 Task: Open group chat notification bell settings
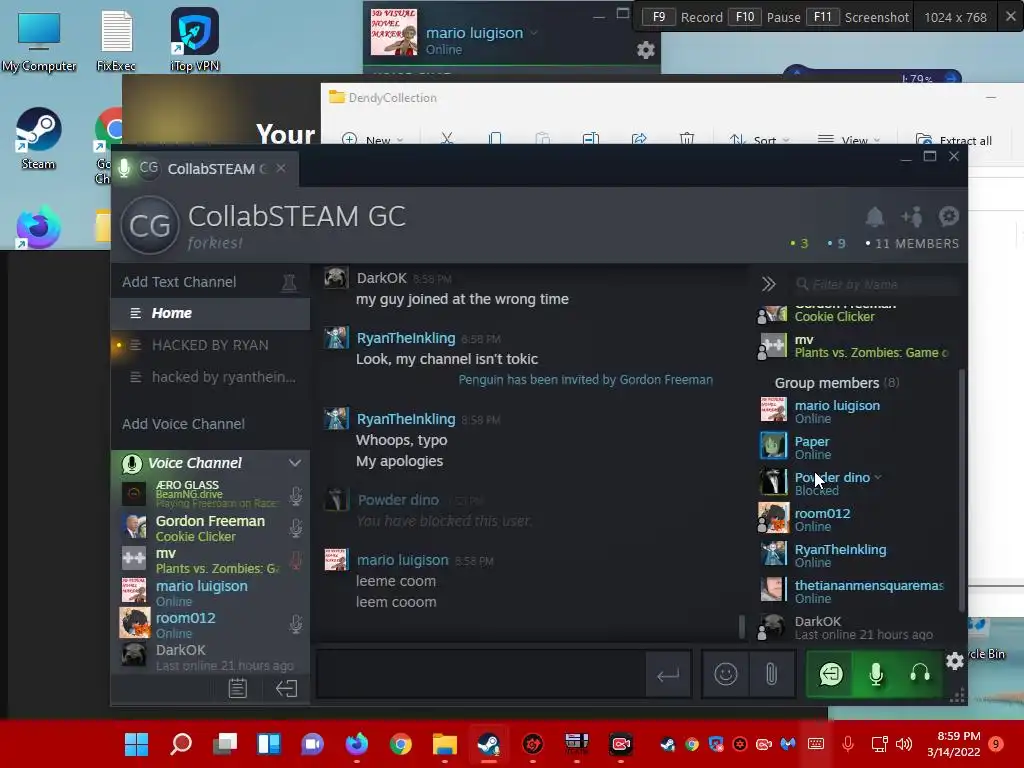tap(874, 216)
